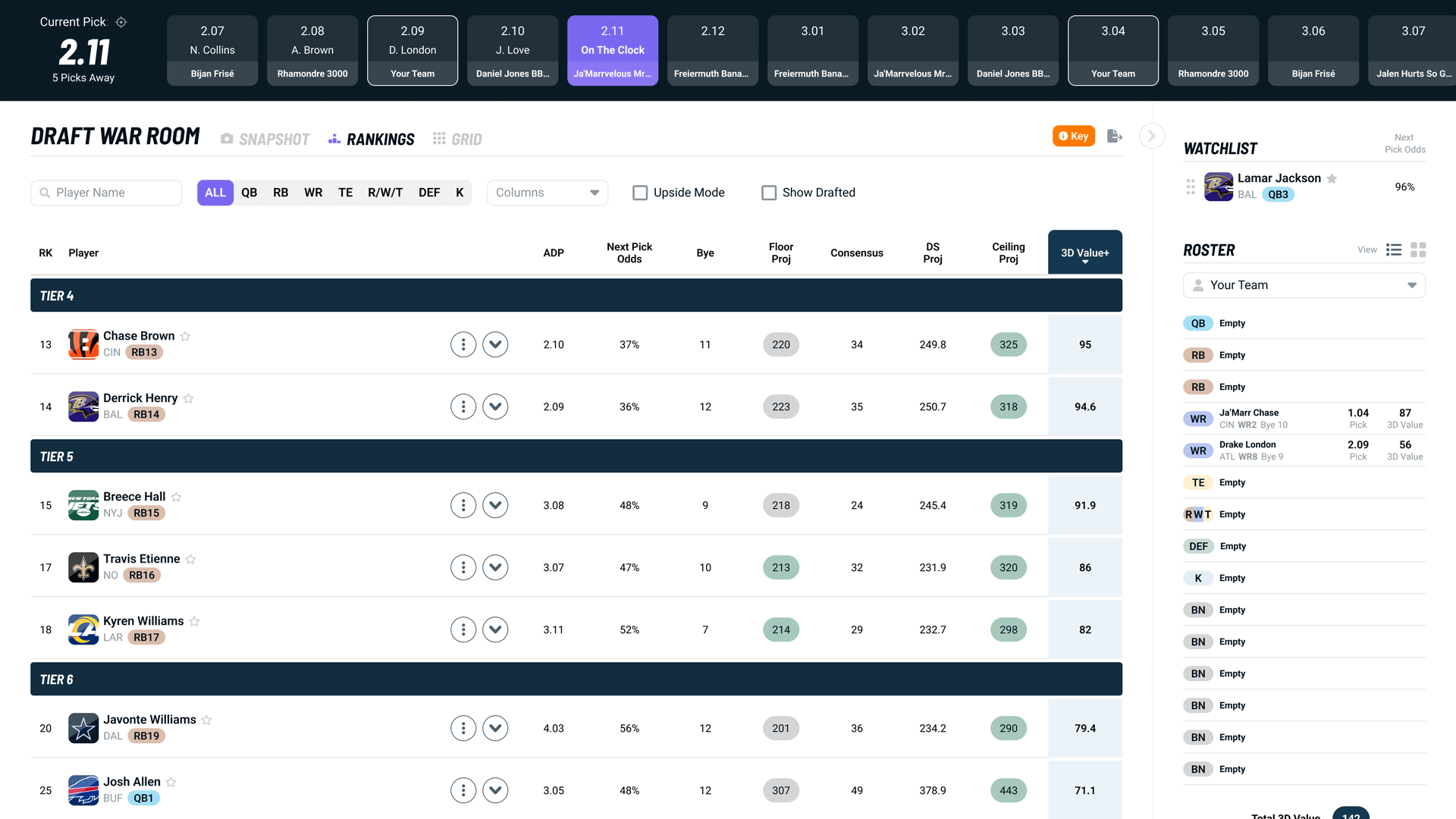Favorite Travis Etienne with the star
The height and width of the screenshot is (819, 1456).
pos(191,559)
